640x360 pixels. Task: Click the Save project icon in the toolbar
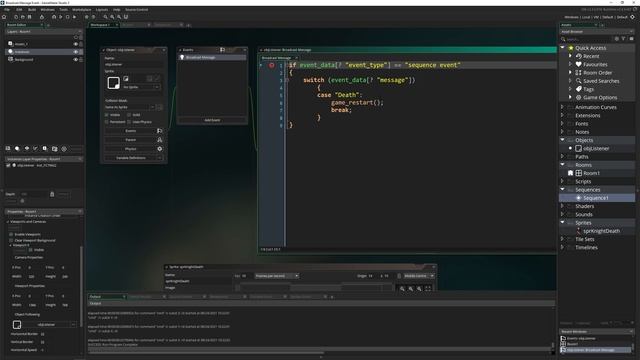pos(29,17)
